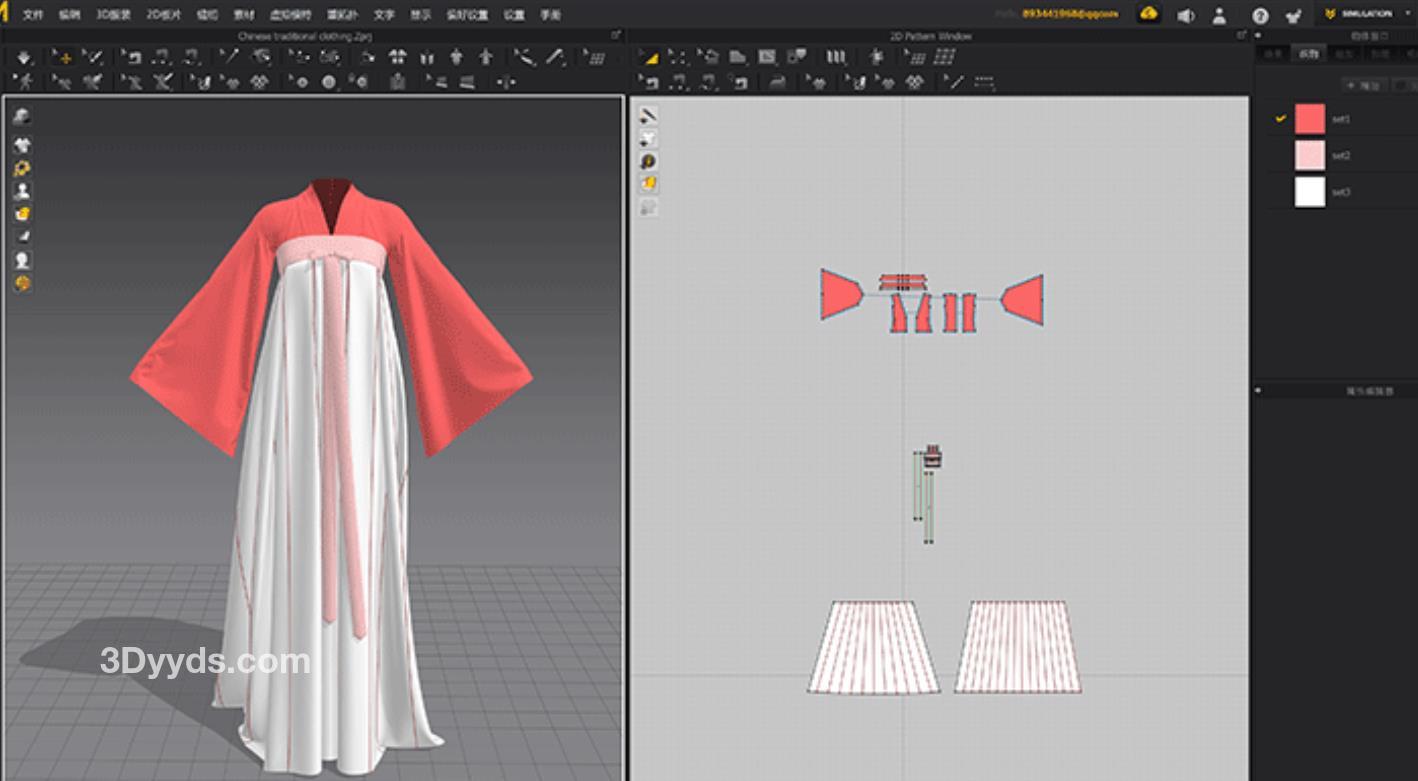Select the yellow Select/Move tool in 3D toolbar

62,58
